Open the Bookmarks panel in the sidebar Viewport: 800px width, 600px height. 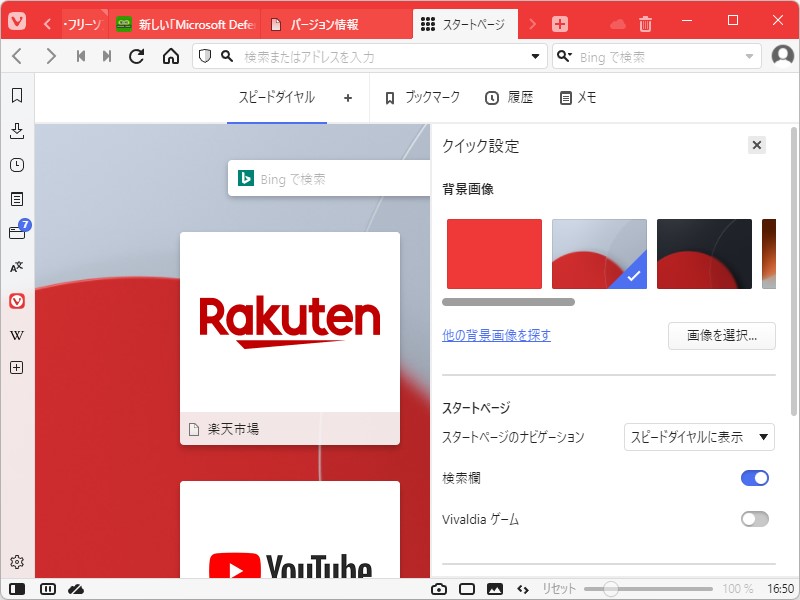click(x=16, y=96)
